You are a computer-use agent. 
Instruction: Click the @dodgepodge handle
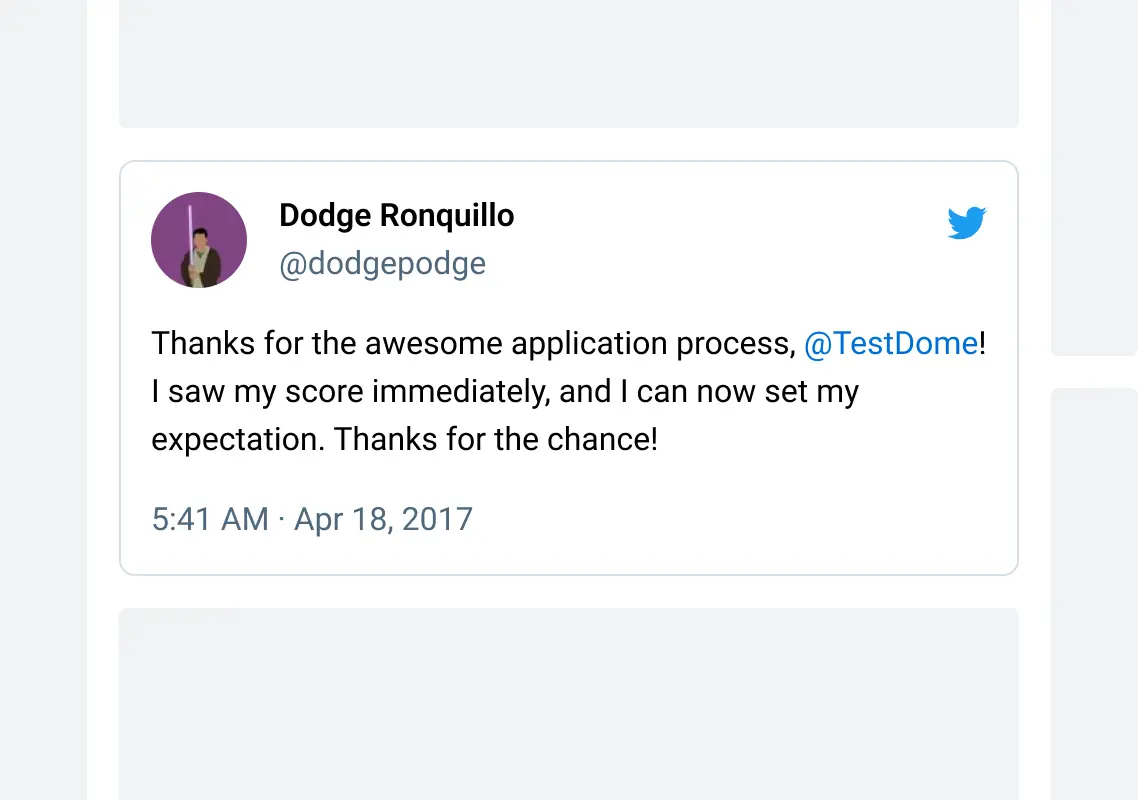point(383,263)
